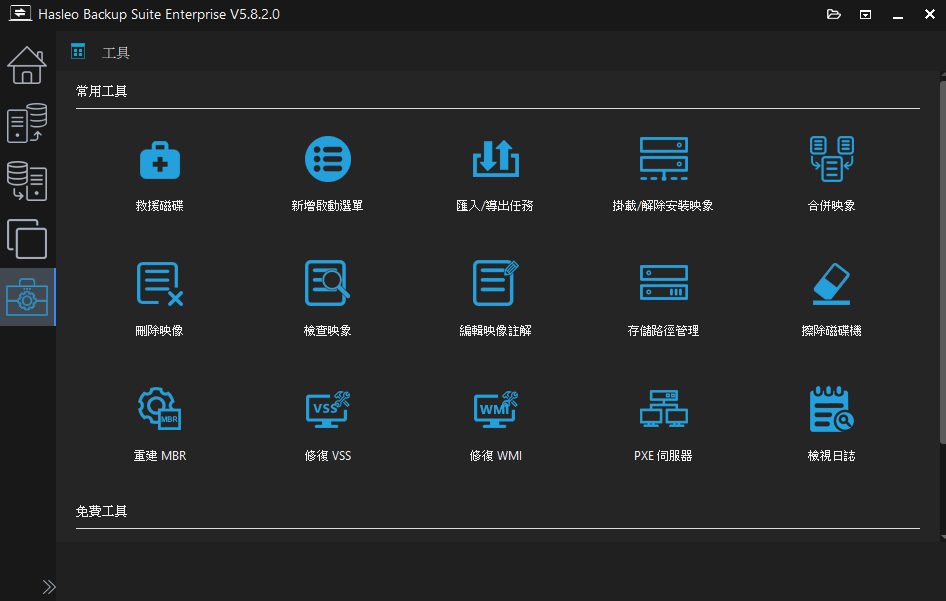Select the 擦除磁碟機 wipe drive eraser icon

831,284
